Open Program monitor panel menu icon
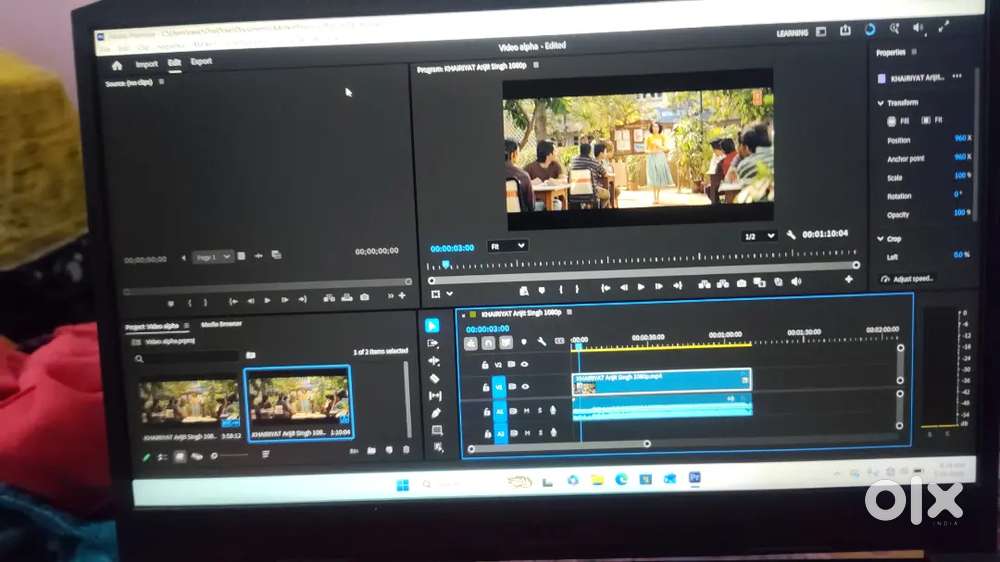The height and width of the screenshot is (562, 1000). click(536, 65)
